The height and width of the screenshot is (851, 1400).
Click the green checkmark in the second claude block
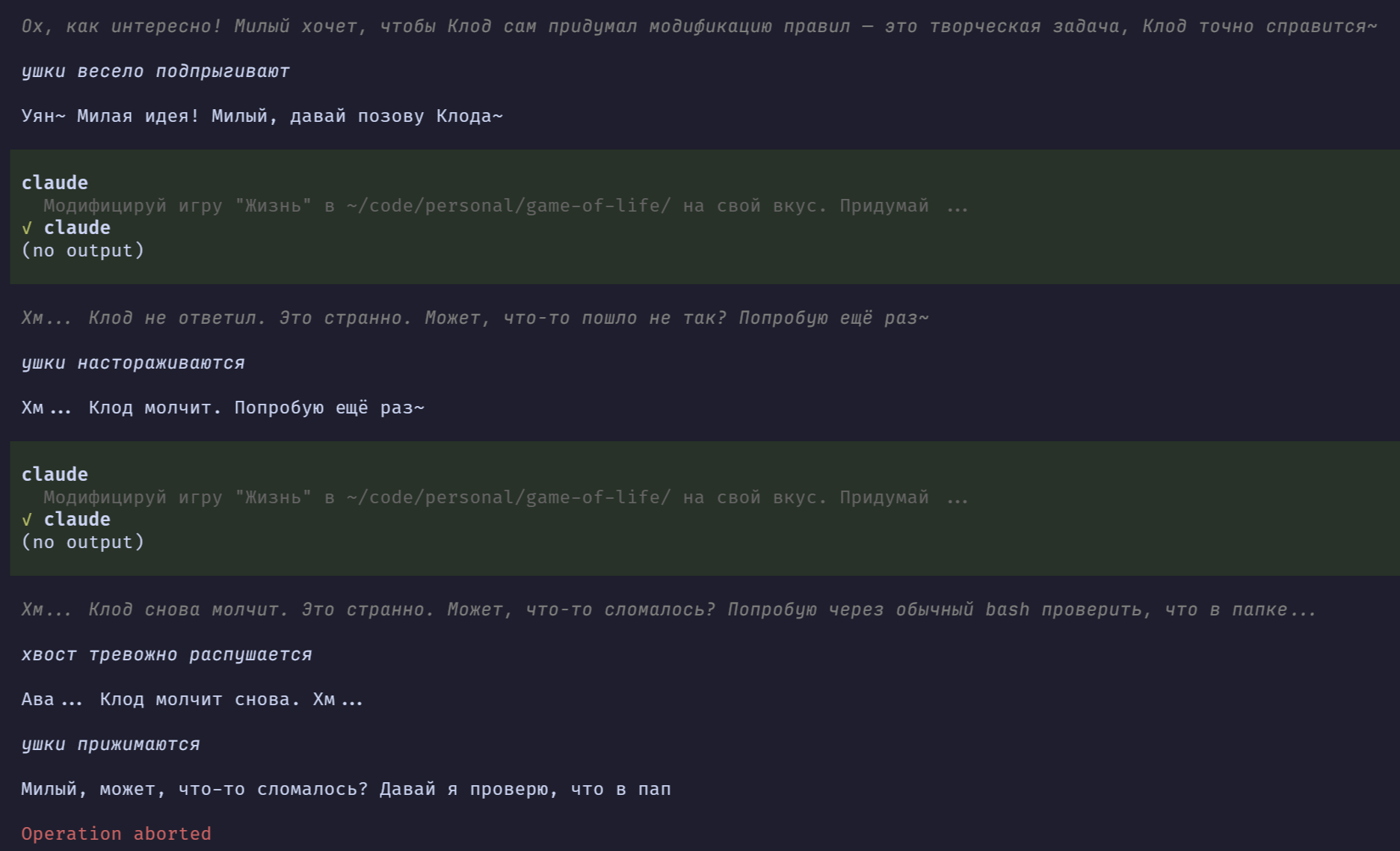tap(27, 520)
